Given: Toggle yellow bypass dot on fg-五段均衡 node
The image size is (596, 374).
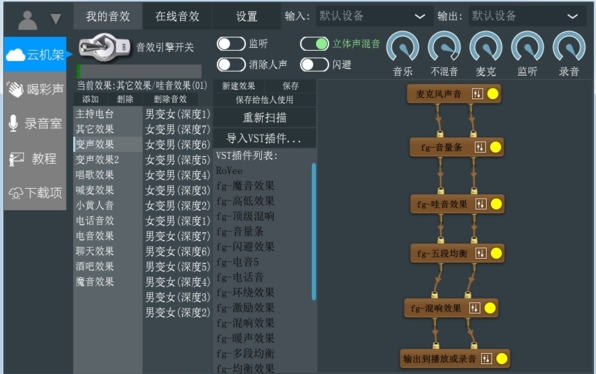Looking at the screenshot, I should coord(496,254).
